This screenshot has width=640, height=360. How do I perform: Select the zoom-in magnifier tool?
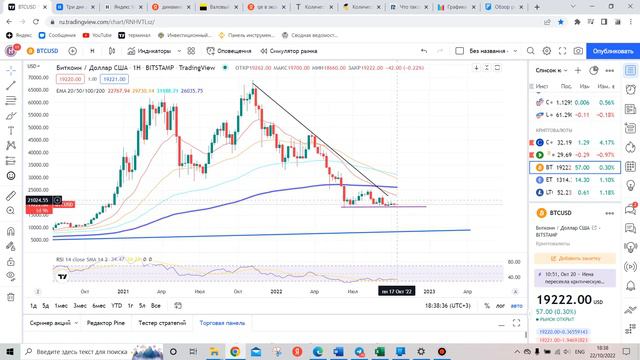pos(11,211)
